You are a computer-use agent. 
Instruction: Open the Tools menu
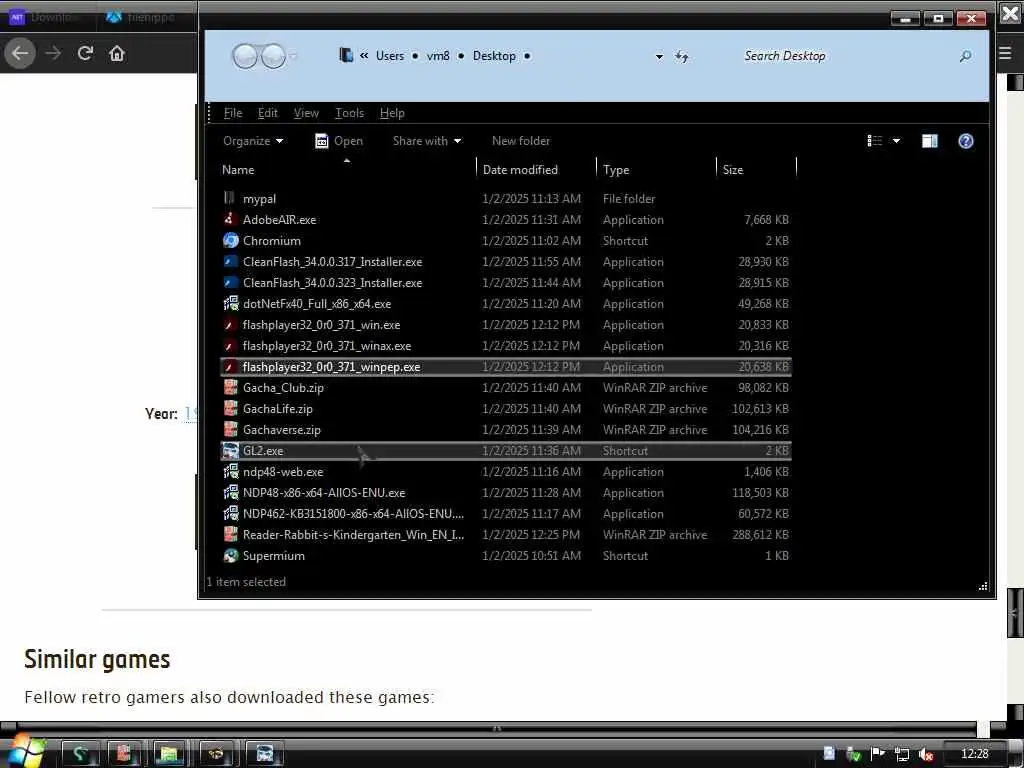349,113
